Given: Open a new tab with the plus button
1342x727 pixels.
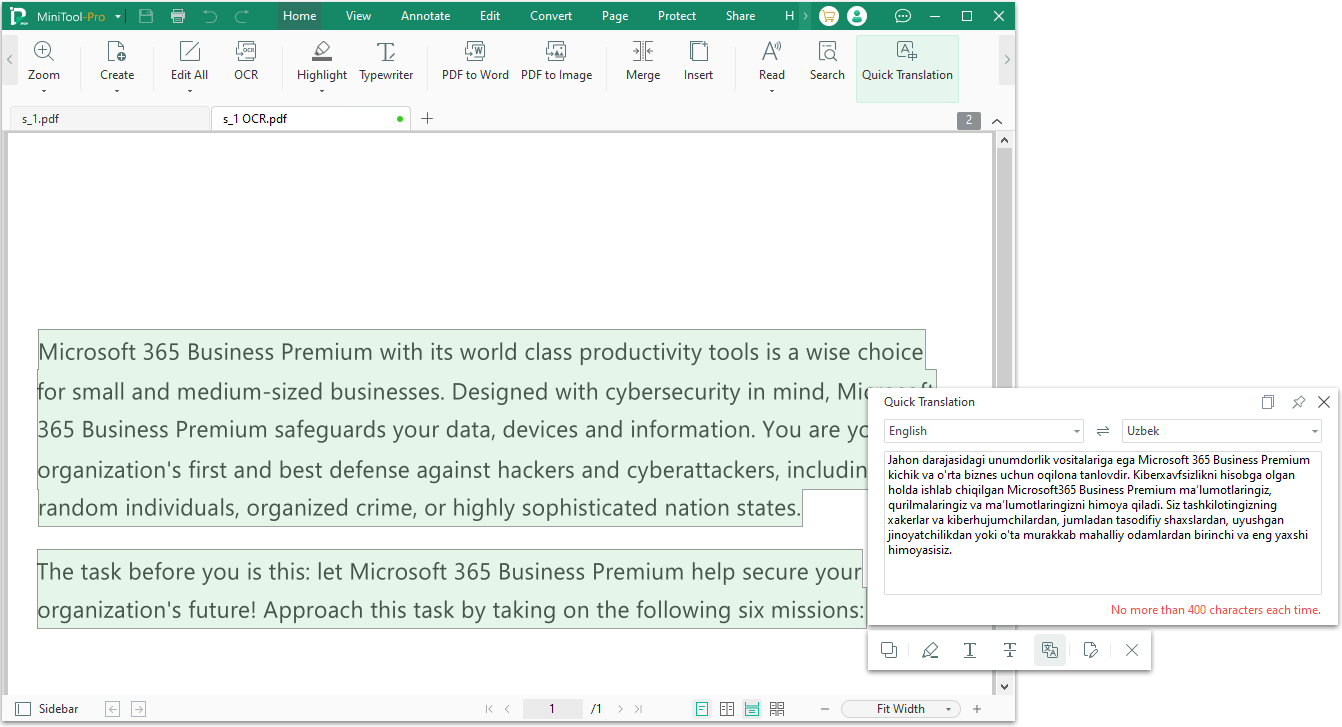Looking at the screenshot, I should pos(427,118).
